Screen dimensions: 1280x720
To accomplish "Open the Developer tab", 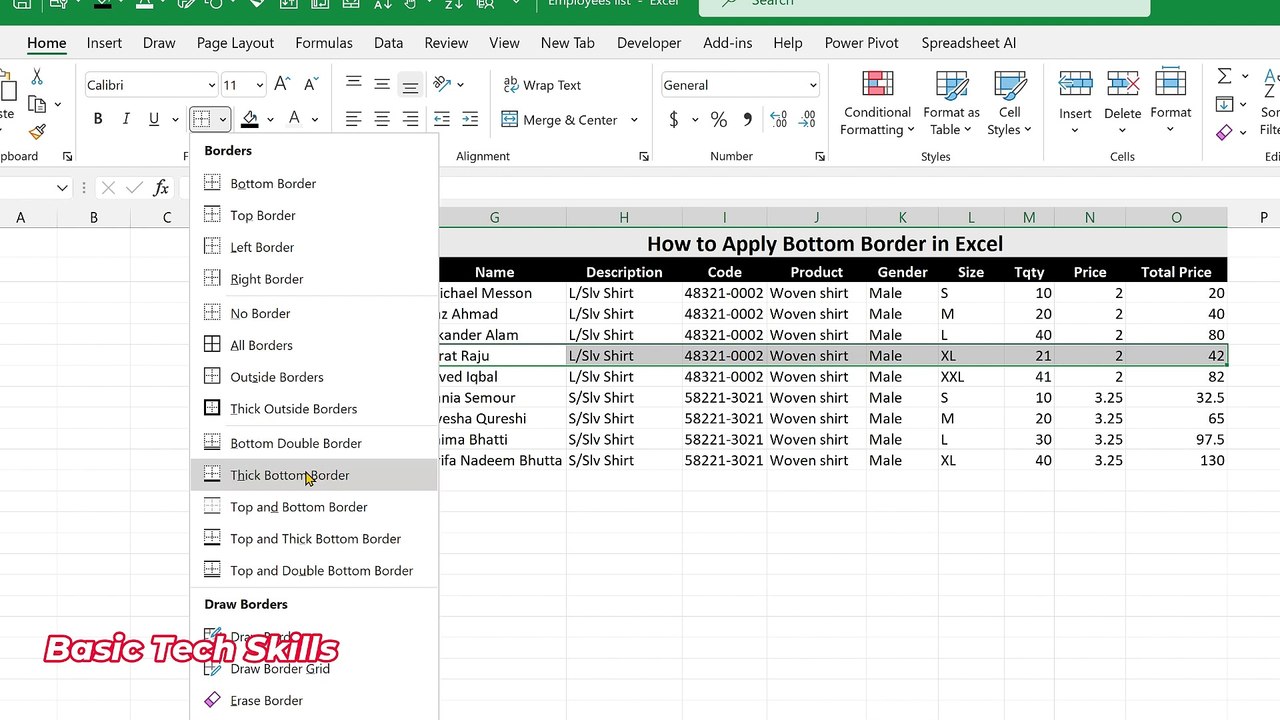I will 649,43.
